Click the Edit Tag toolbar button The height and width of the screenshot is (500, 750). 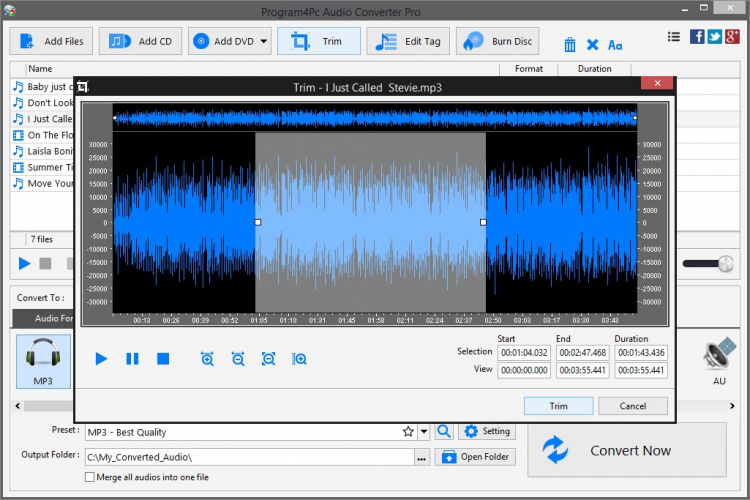coord(408,41)
